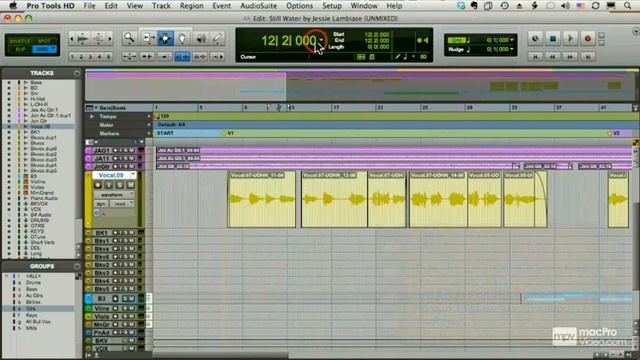This screenshot has height=360, width=640.
Task: Open the Track menu
Action: click(161, 6)
